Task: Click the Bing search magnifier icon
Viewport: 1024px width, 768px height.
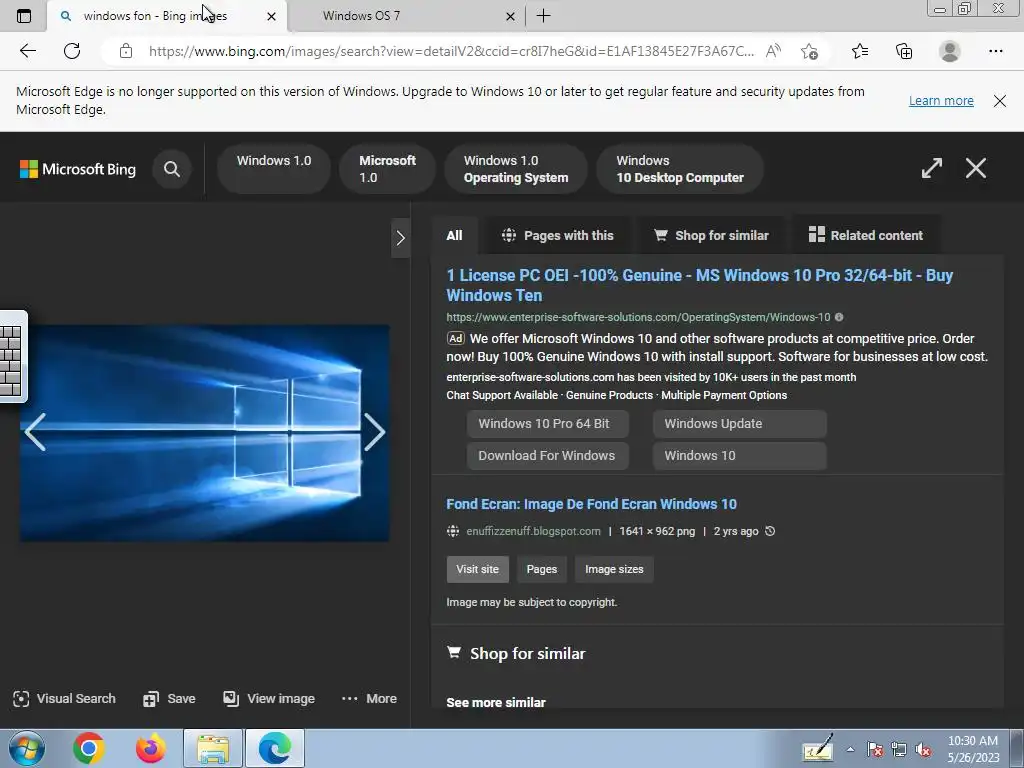Action: (x=172, y=169)
